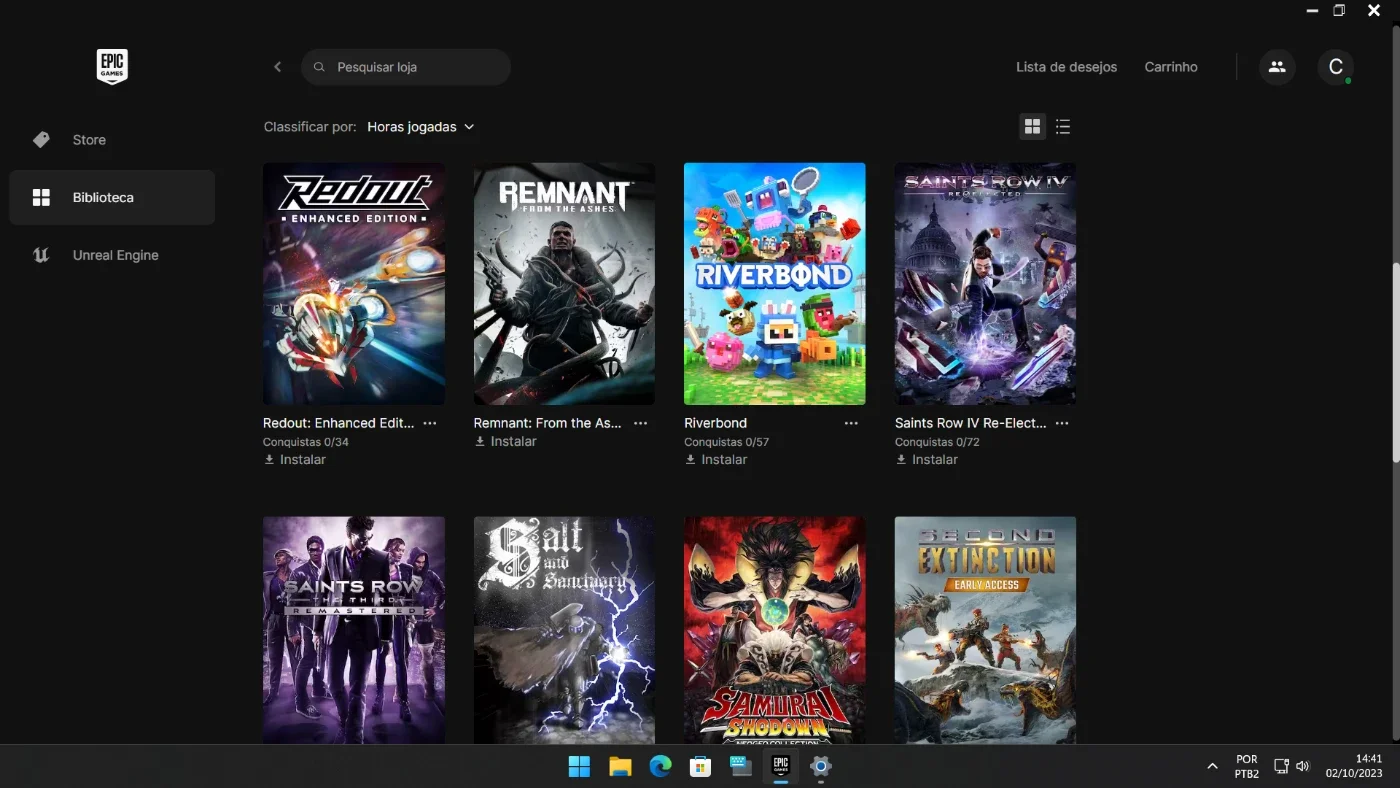Open more options menu for Riverbond
The height and width of the screenshot is (788, 1400).
(x=851, y=423)
